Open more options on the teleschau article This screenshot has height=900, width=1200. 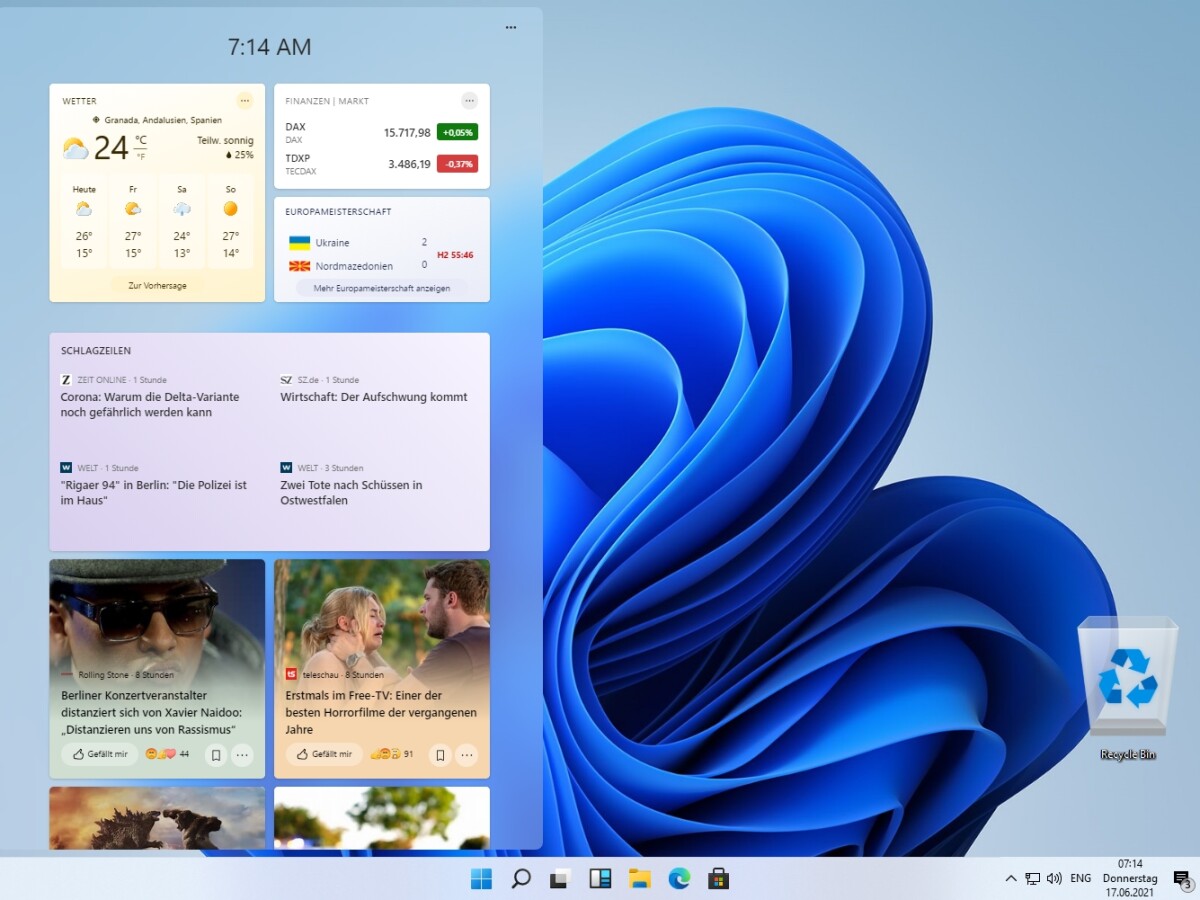(x=466, y=755)
